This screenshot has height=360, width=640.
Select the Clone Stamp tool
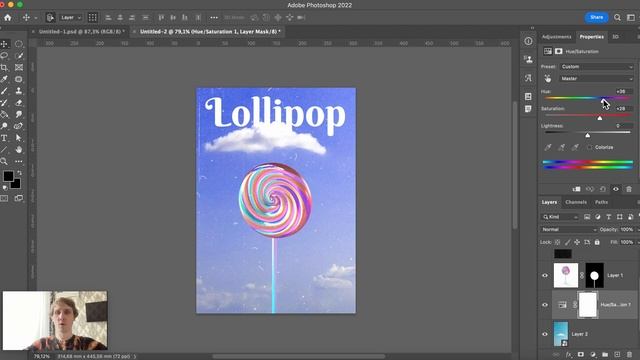[x=19, y=91]
